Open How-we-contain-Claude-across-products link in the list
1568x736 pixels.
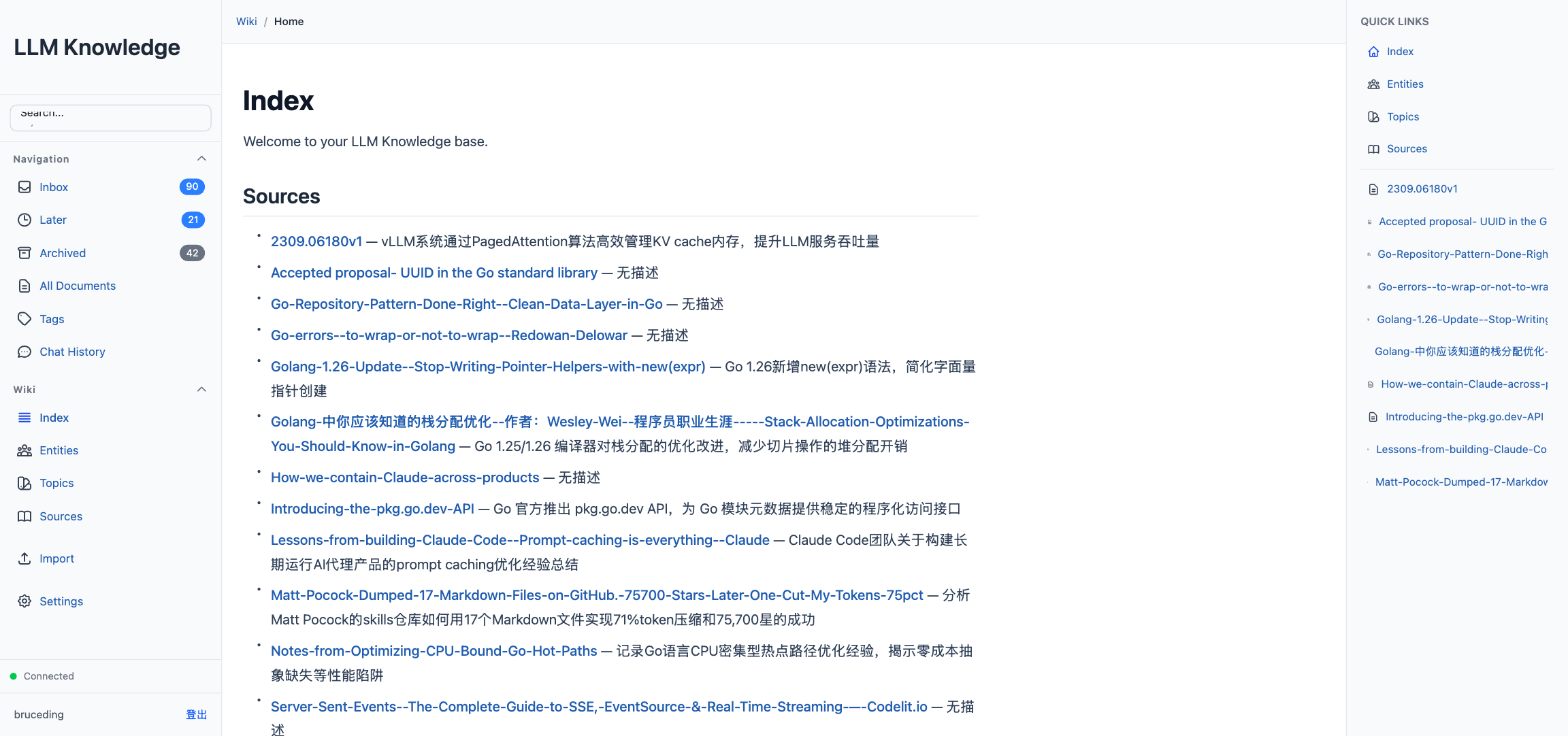click(x=405, y=478)
